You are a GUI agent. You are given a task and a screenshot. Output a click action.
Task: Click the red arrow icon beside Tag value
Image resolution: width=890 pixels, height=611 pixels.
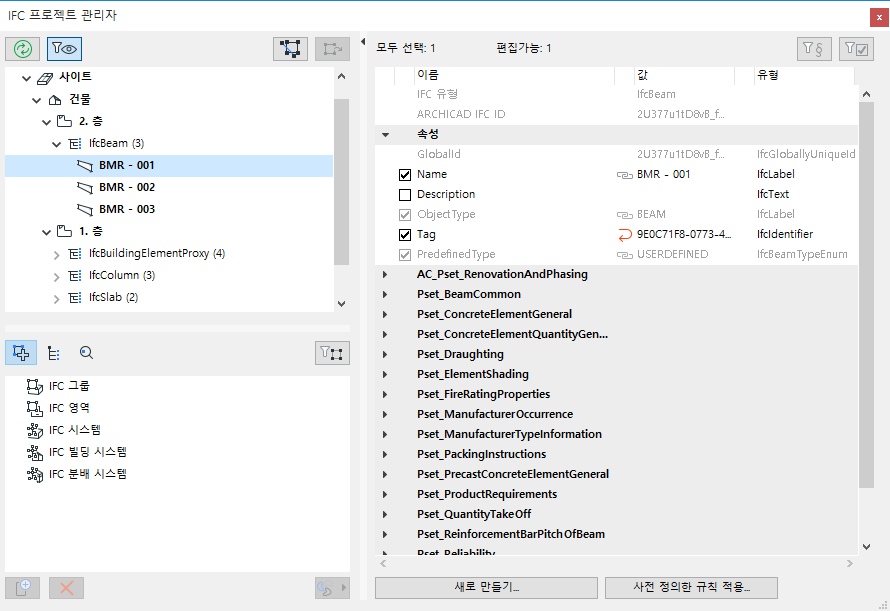coord(624,235)
